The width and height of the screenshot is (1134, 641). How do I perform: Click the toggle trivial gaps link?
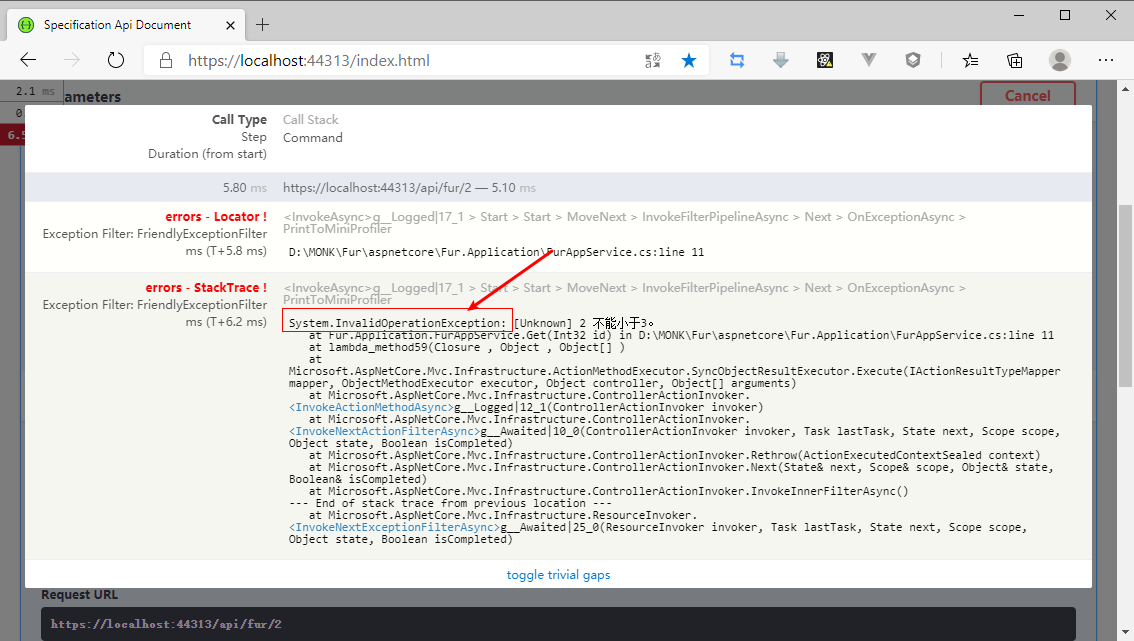click(558, 575)
